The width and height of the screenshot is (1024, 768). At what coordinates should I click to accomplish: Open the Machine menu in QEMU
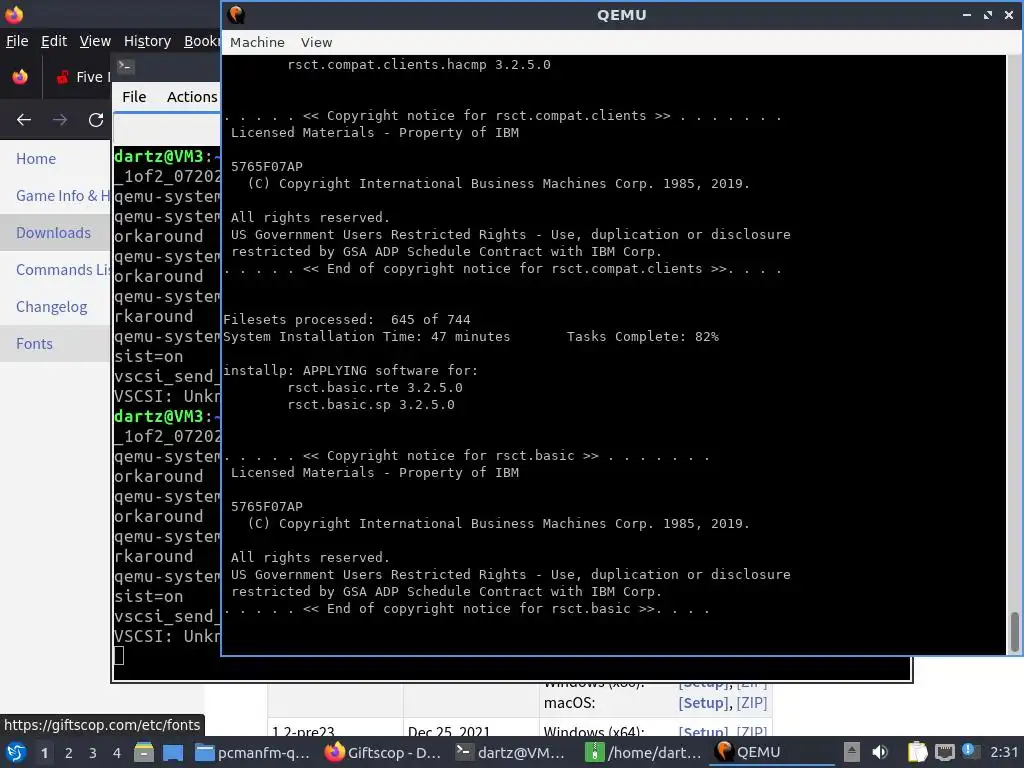pyautogui.click(x=257, y=42)
